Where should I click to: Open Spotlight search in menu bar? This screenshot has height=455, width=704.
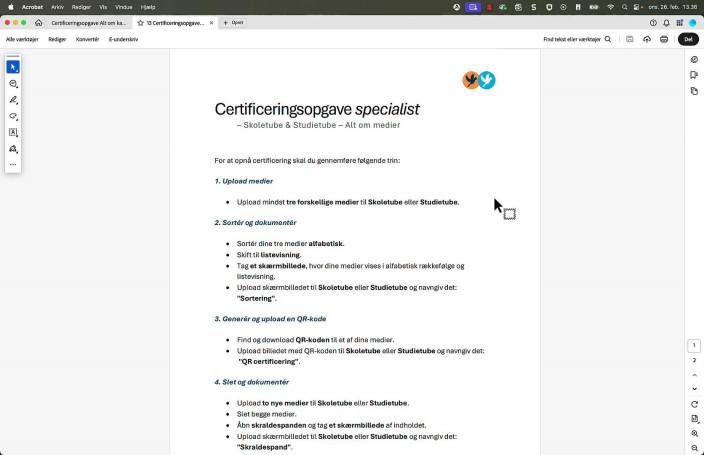(625, 7)
